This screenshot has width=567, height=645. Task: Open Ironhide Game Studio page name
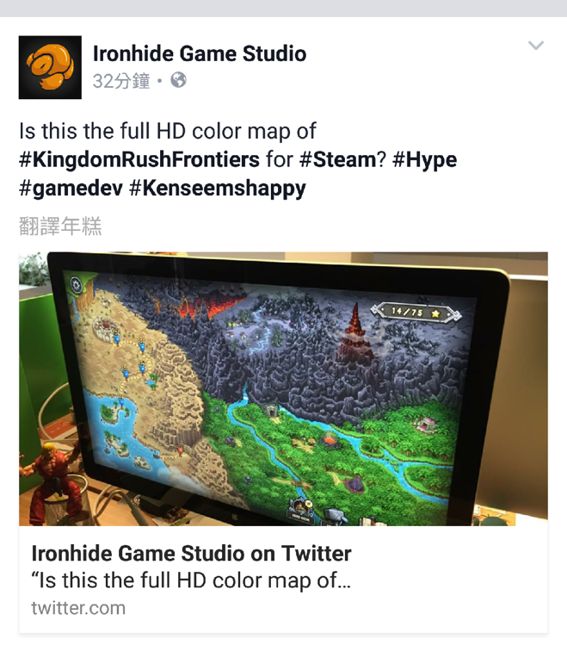point(200,54)
